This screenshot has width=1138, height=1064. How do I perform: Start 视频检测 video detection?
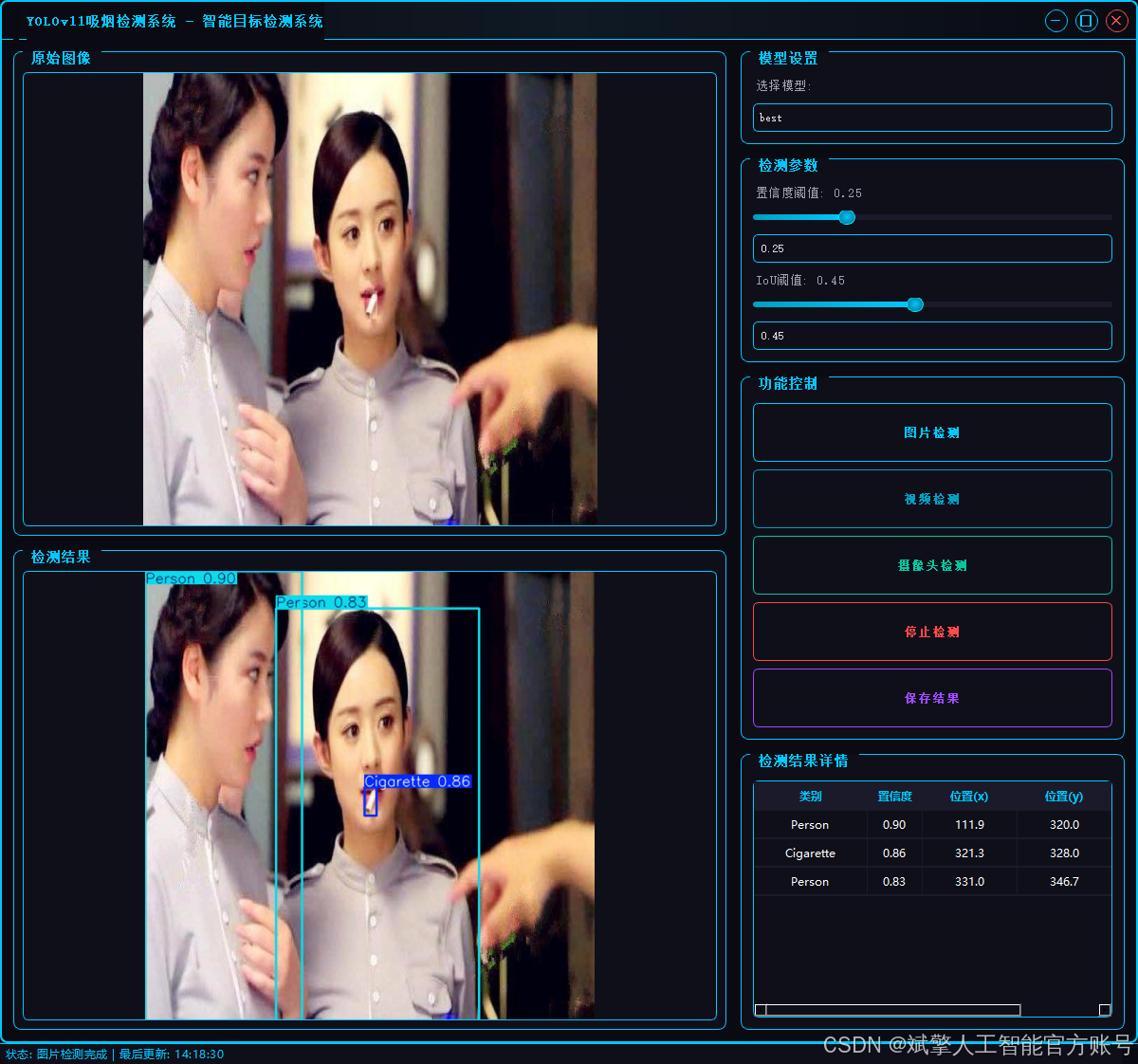(932, 499)
